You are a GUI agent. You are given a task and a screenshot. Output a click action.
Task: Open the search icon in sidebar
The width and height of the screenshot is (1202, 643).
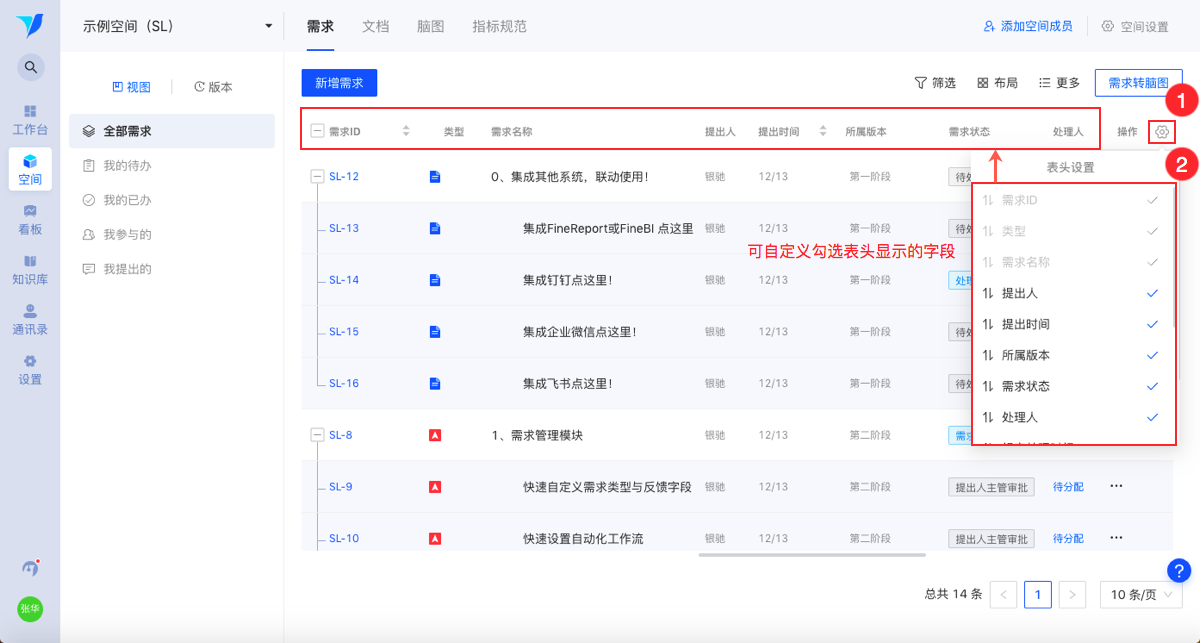(x=30, y=67)
